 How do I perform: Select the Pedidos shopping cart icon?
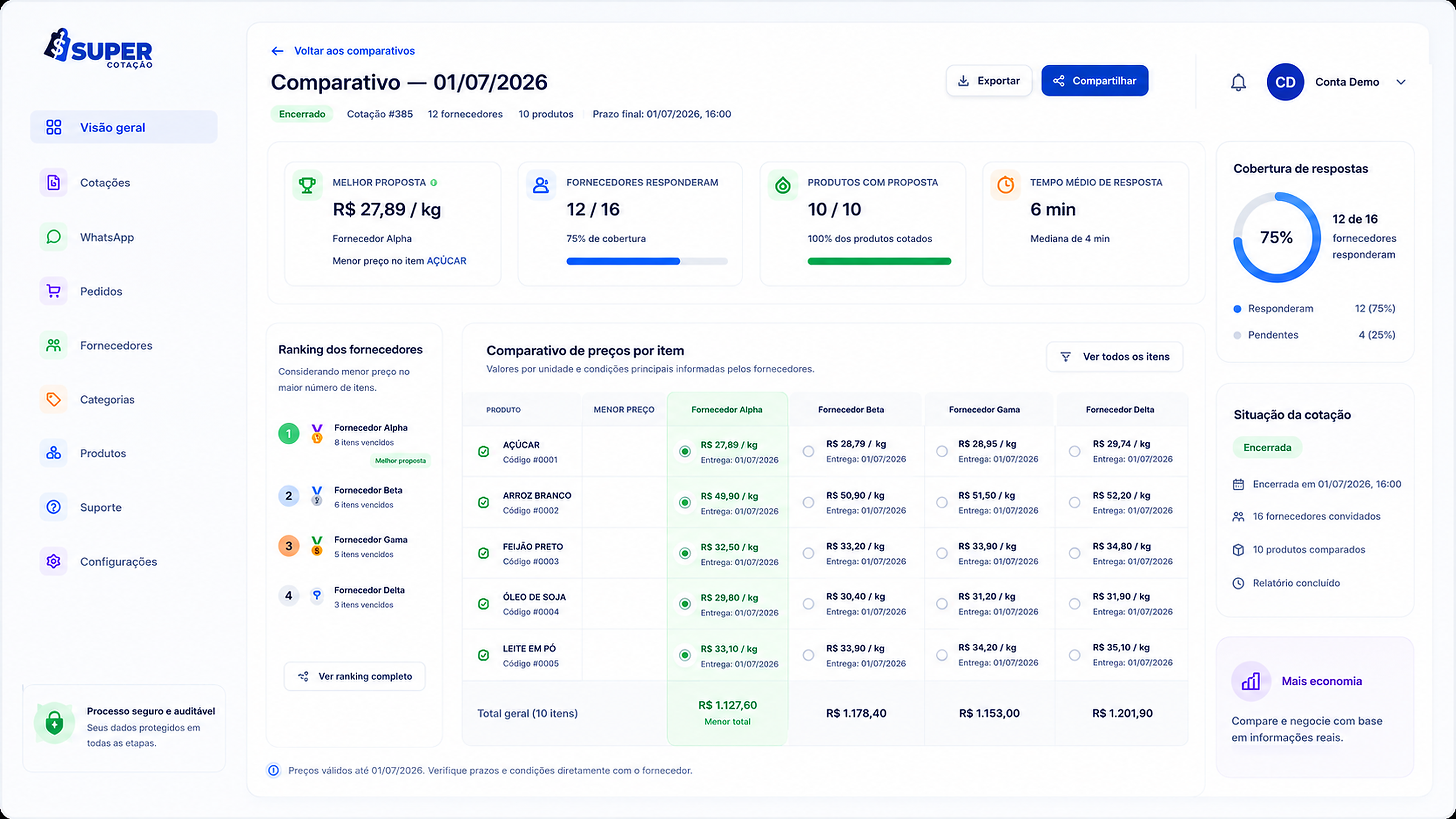[x=54, y=291]
